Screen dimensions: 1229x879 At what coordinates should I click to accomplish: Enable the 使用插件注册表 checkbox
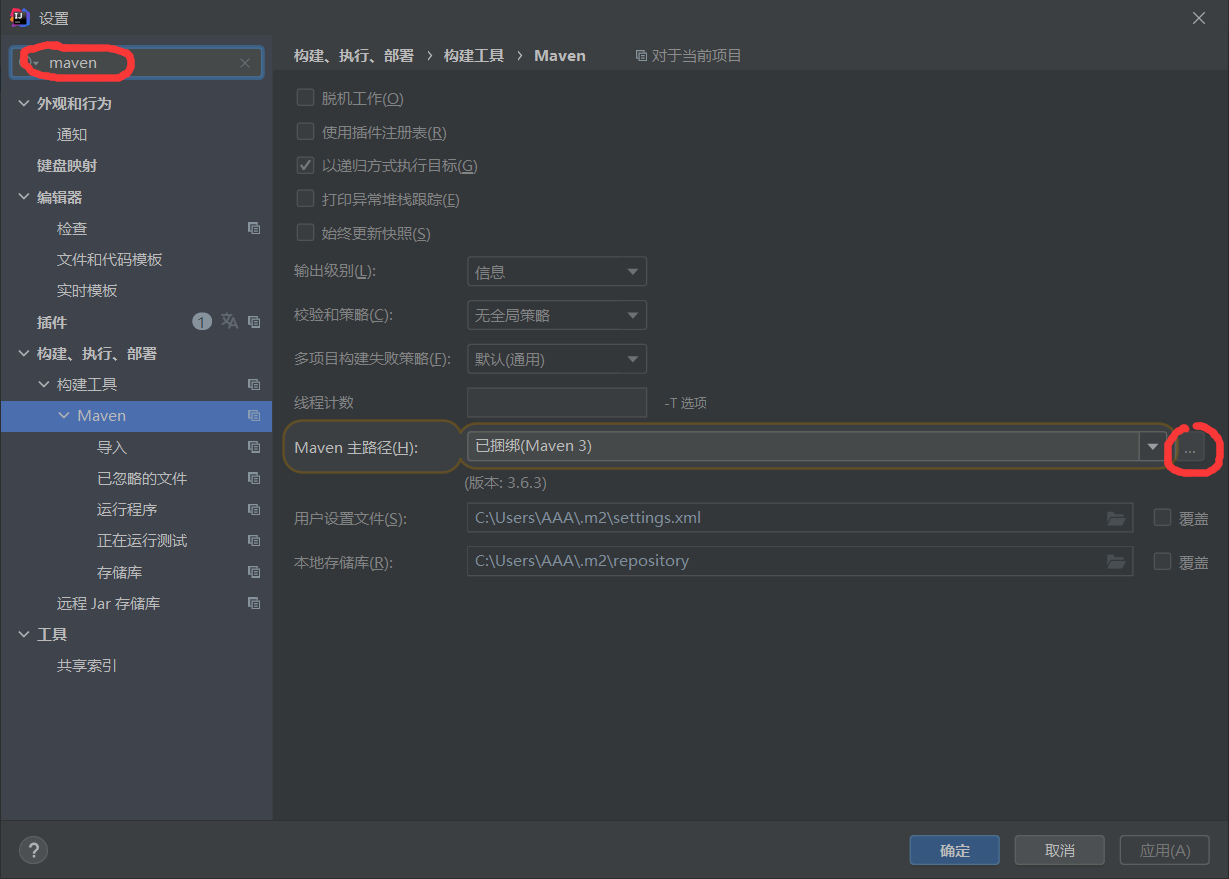[x=306, y=131]
